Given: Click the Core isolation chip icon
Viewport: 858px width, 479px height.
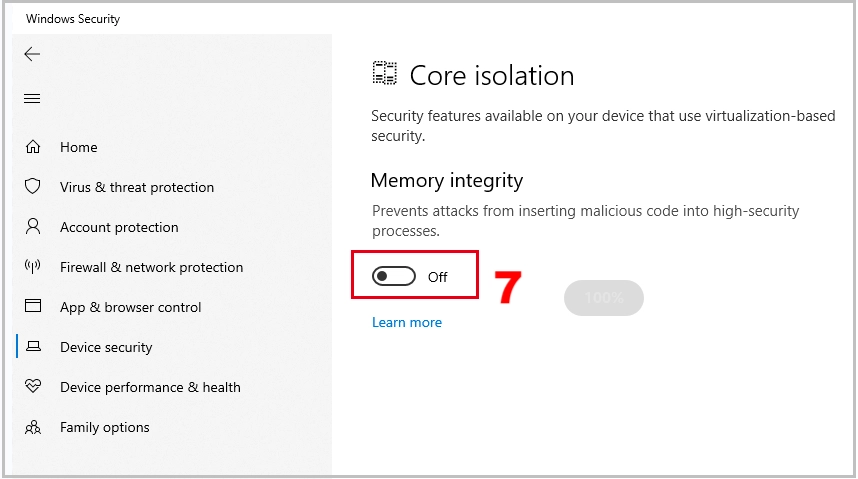Looking at the screenshot, I should [385, 73].
